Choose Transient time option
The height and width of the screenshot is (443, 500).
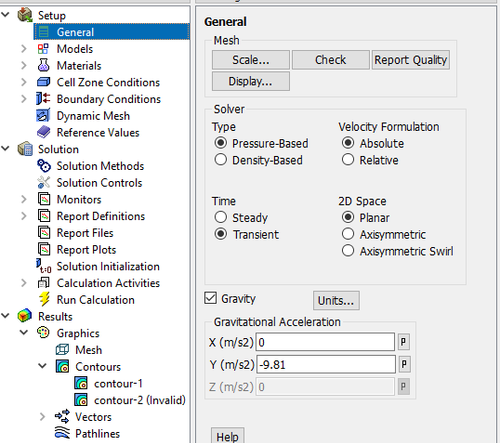pos(221,234)
